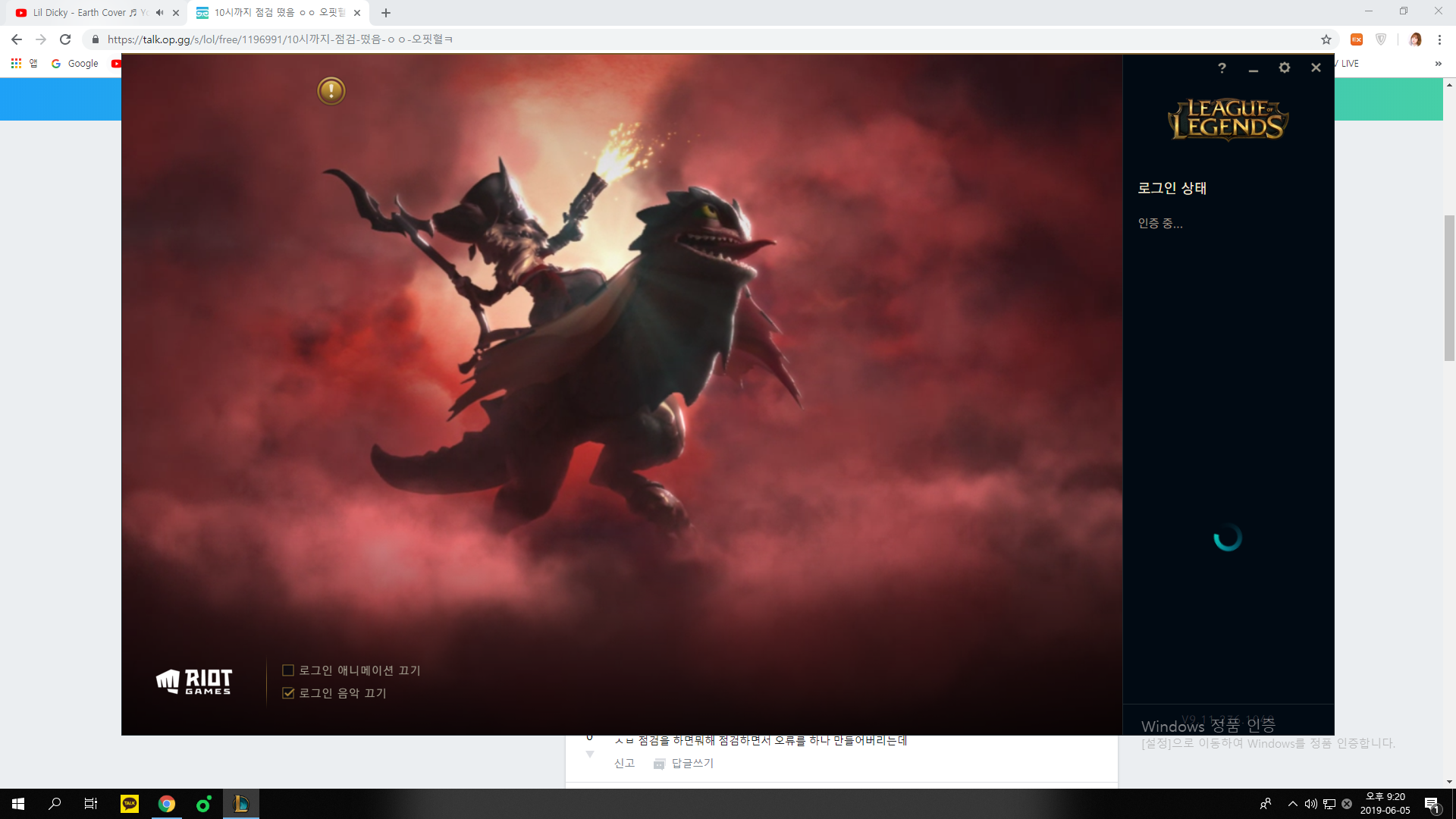Click 답글쓰기 reply link

tap(683, 763)
